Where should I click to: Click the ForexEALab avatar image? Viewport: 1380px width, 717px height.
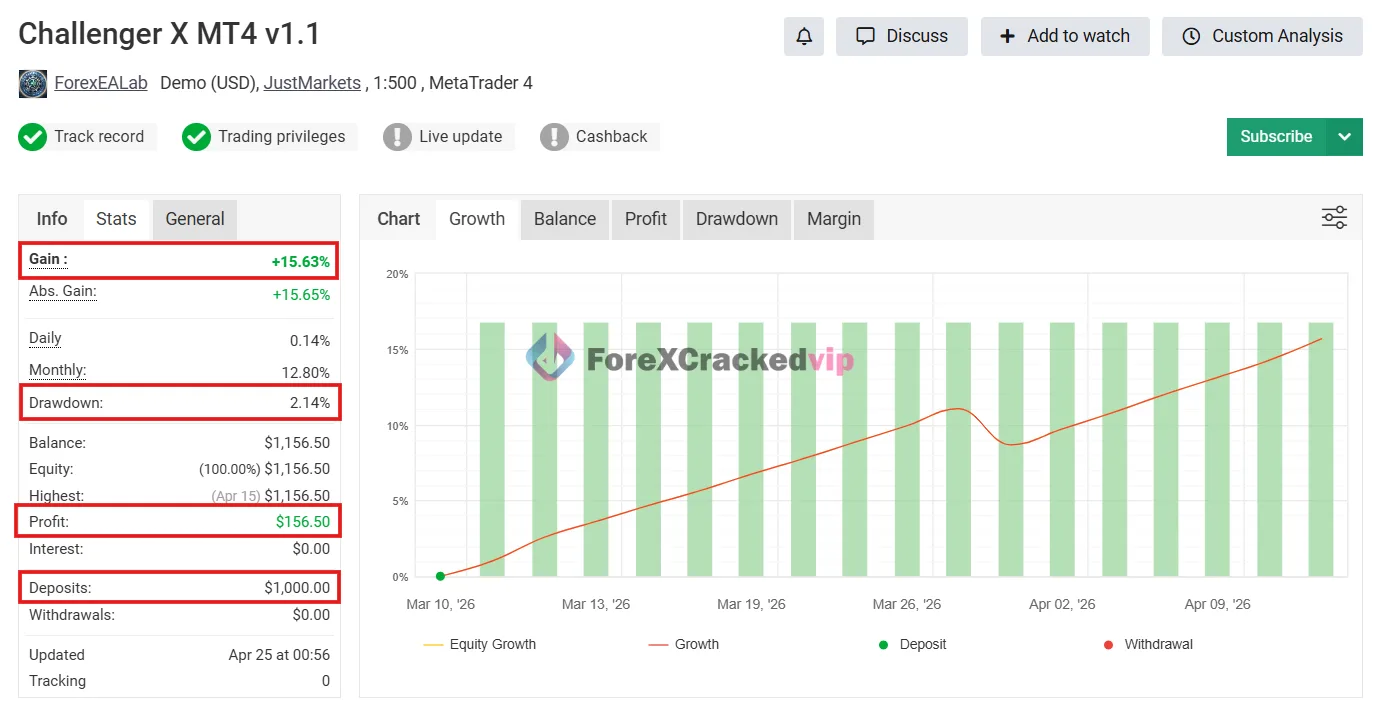33,83
